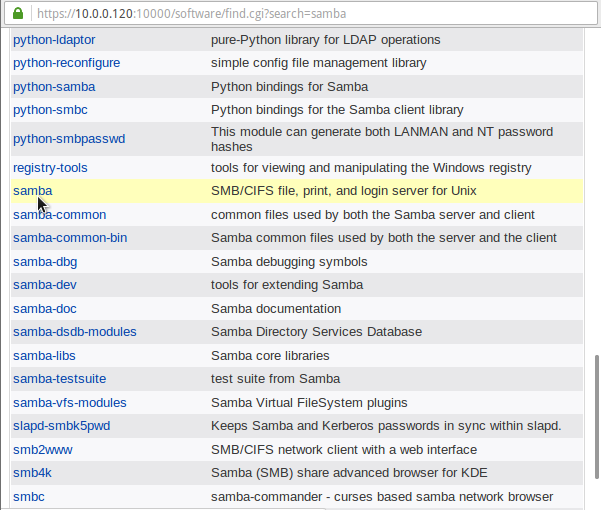
Task: Click description 'Samba debugging symbols'
Action: tap(289, 262)
